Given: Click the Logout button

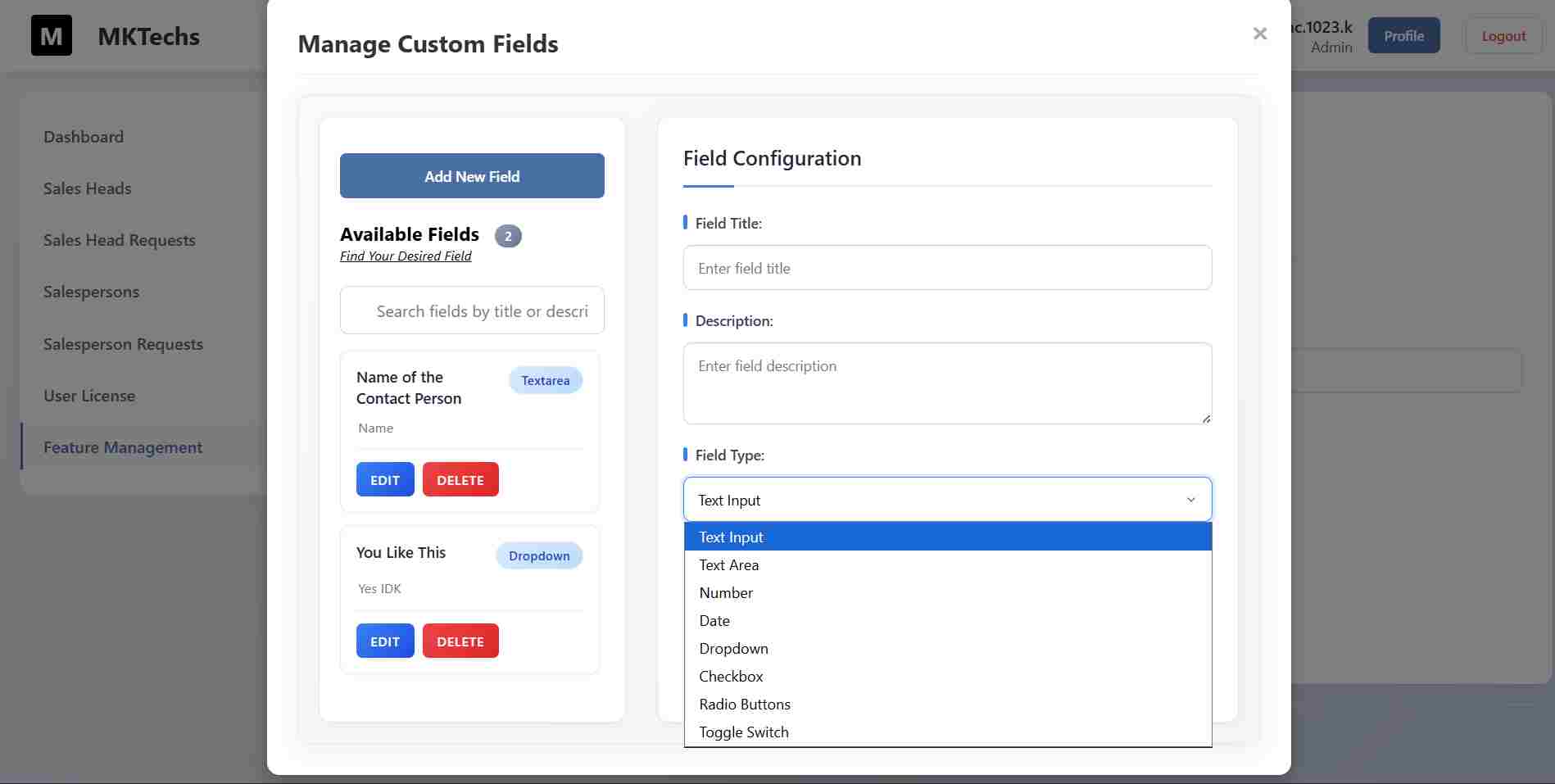Looking at the screenshot, I should (x=1503, y=35).
